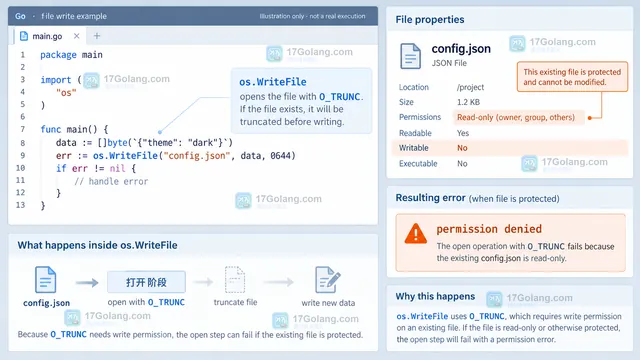
Task: Click the config.json document icon in File properties
Action: tap(410, 56)
